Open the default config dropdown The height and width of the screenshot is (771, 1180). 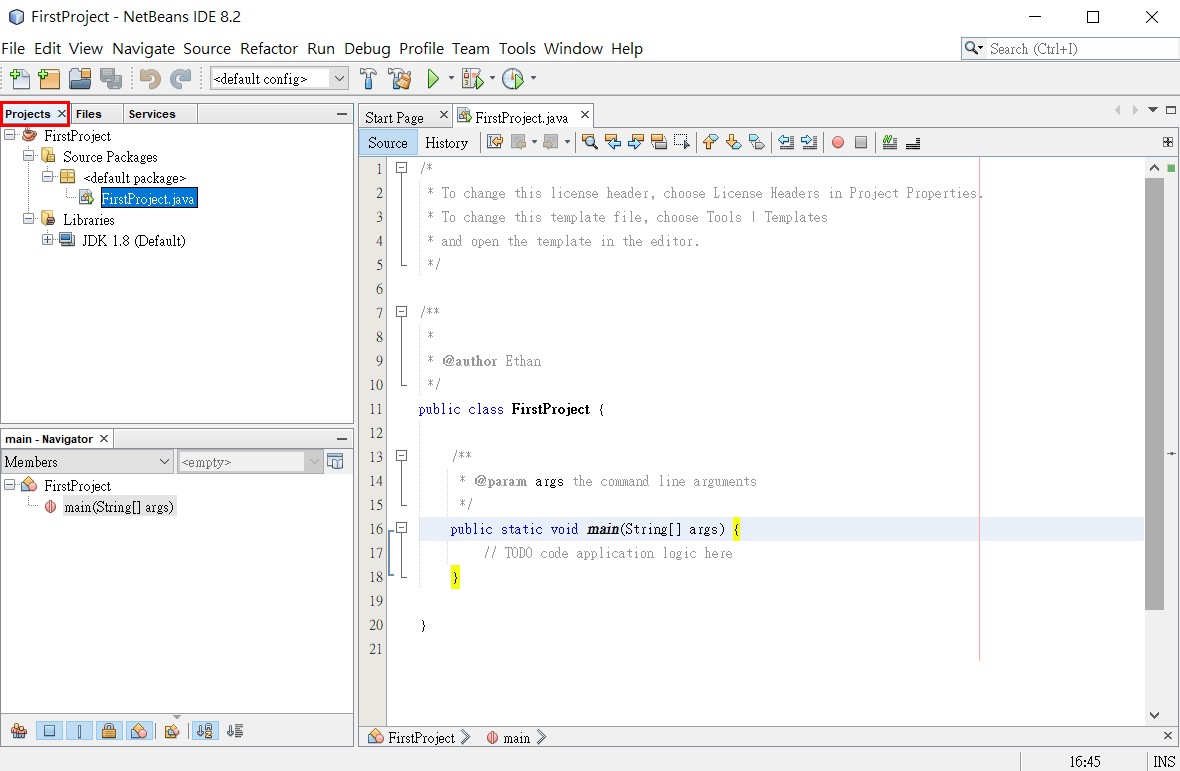[x=339, y=78]
